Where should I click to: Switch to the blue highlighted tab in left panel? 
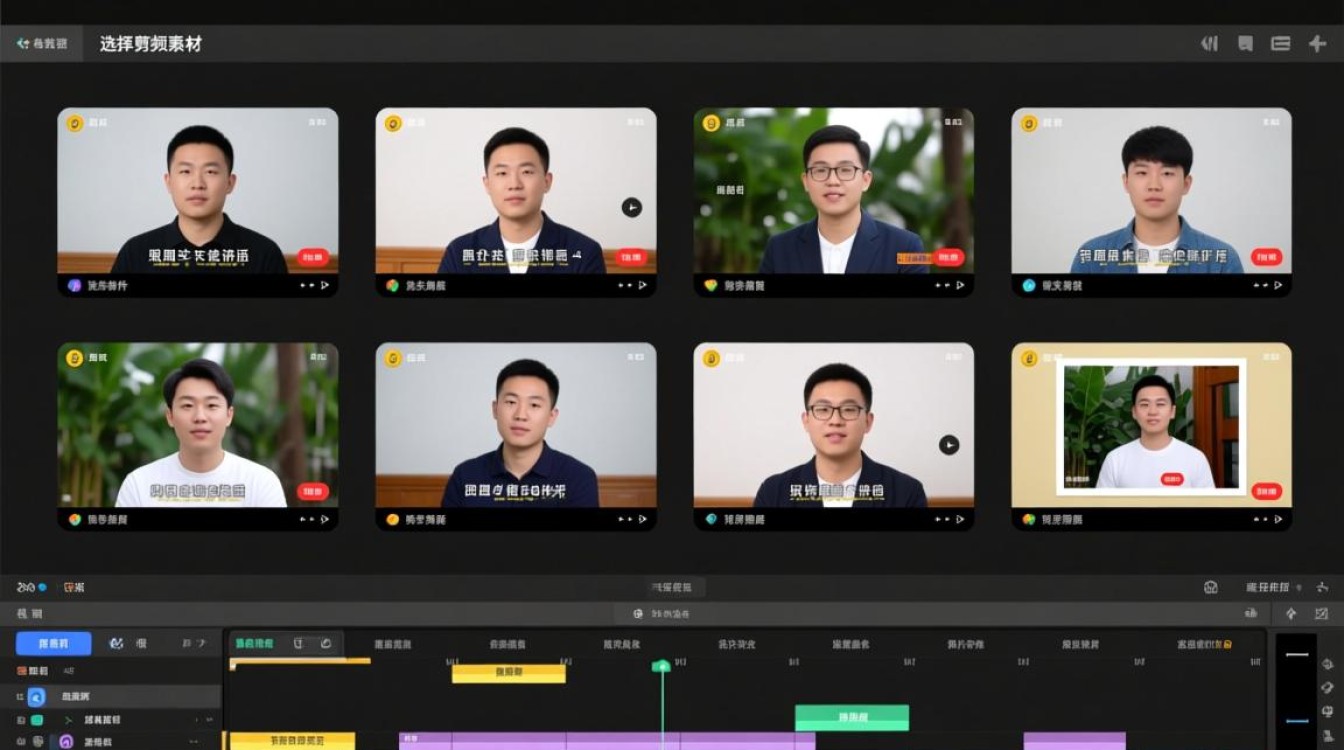coord(53,643)
